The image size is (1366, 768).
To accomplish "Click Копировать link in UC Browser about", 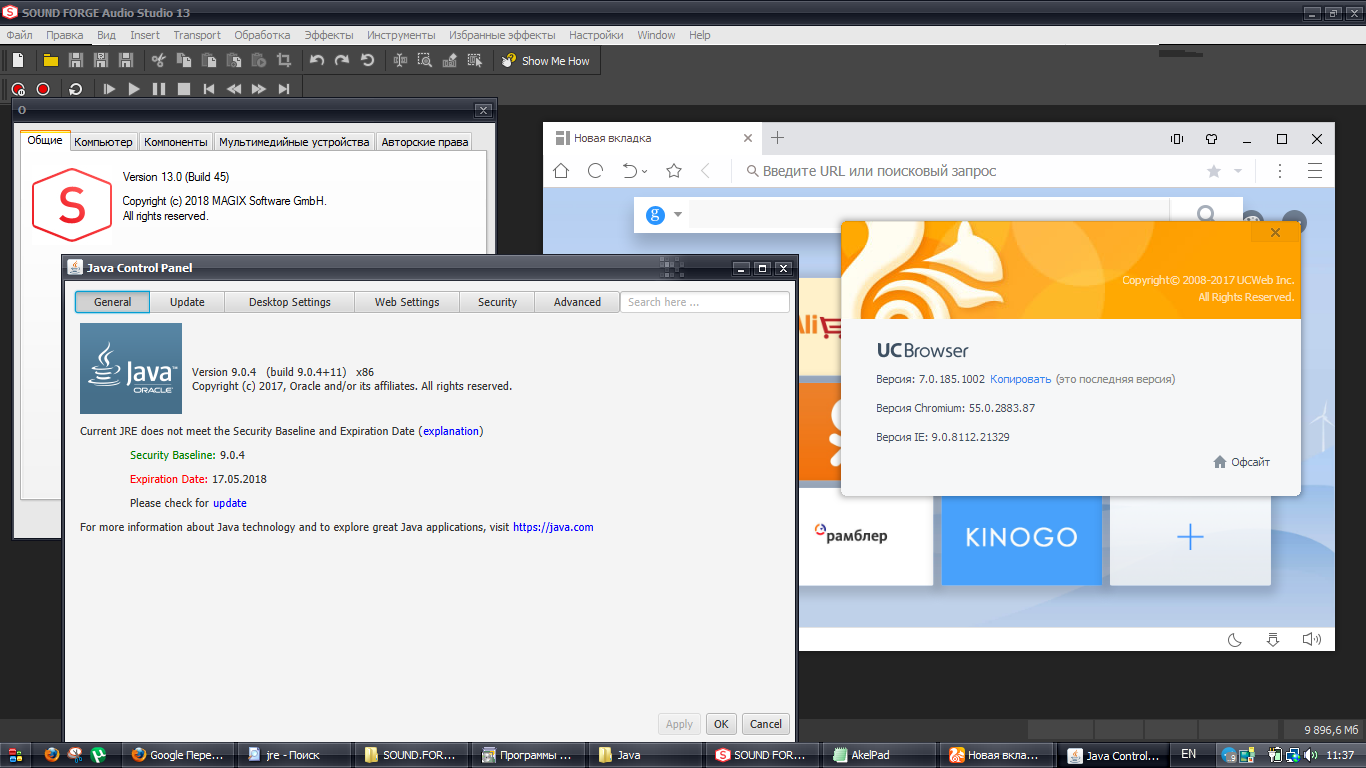I will (x=1021, y=379).
